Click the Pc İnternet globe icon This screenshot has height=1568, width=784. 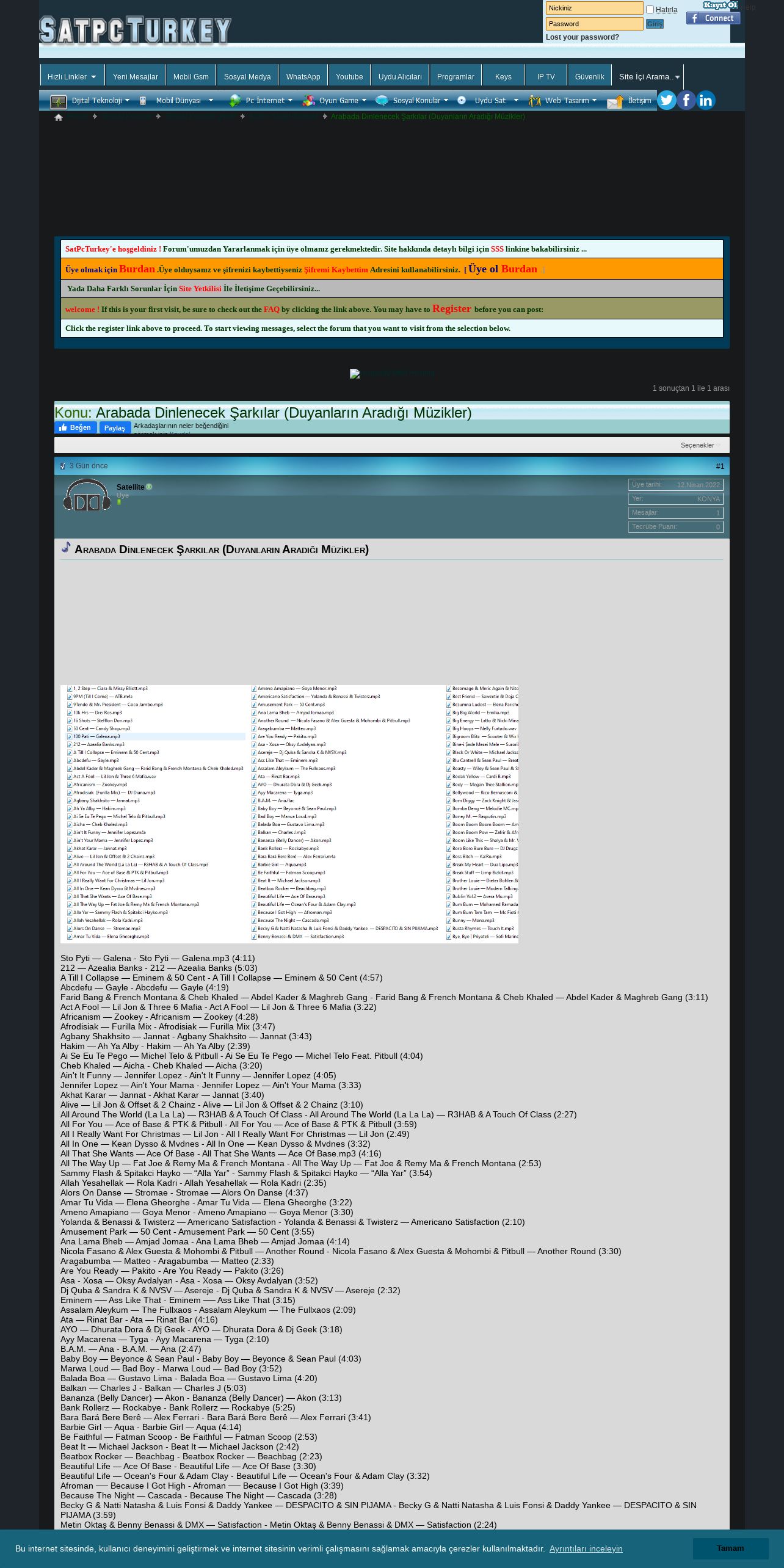[x=234, y=101]
